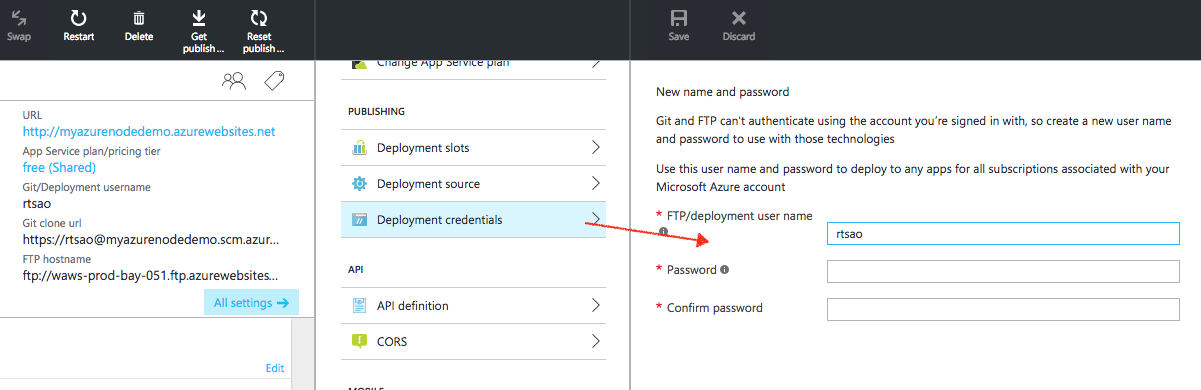This screenshot has width=1201, height=390.
Task: Focus the Confirm password field
Action: click(x=1003, y=309)
